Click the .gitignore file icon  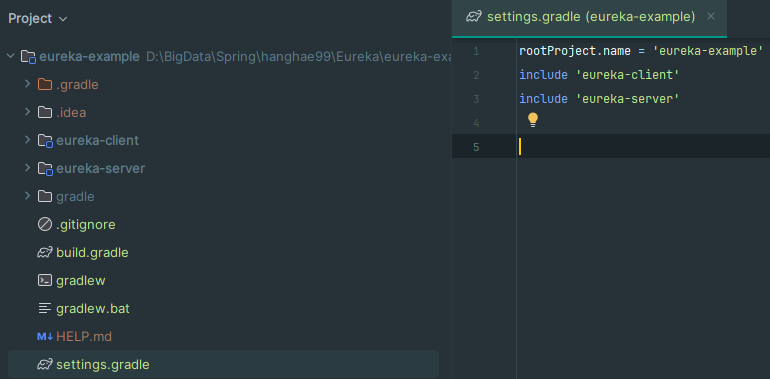(x=45, y=225)
